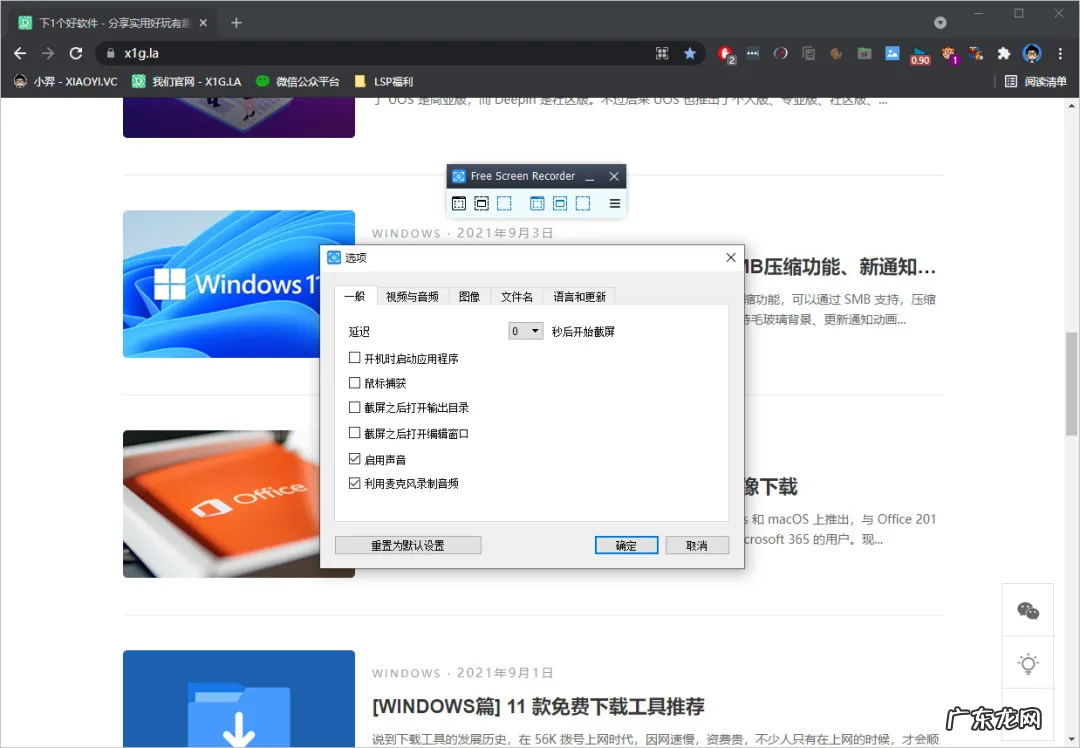The image size is (1080, 748).
Task: Uncheck recording audio with microphone
Action: tap(355, 482)
